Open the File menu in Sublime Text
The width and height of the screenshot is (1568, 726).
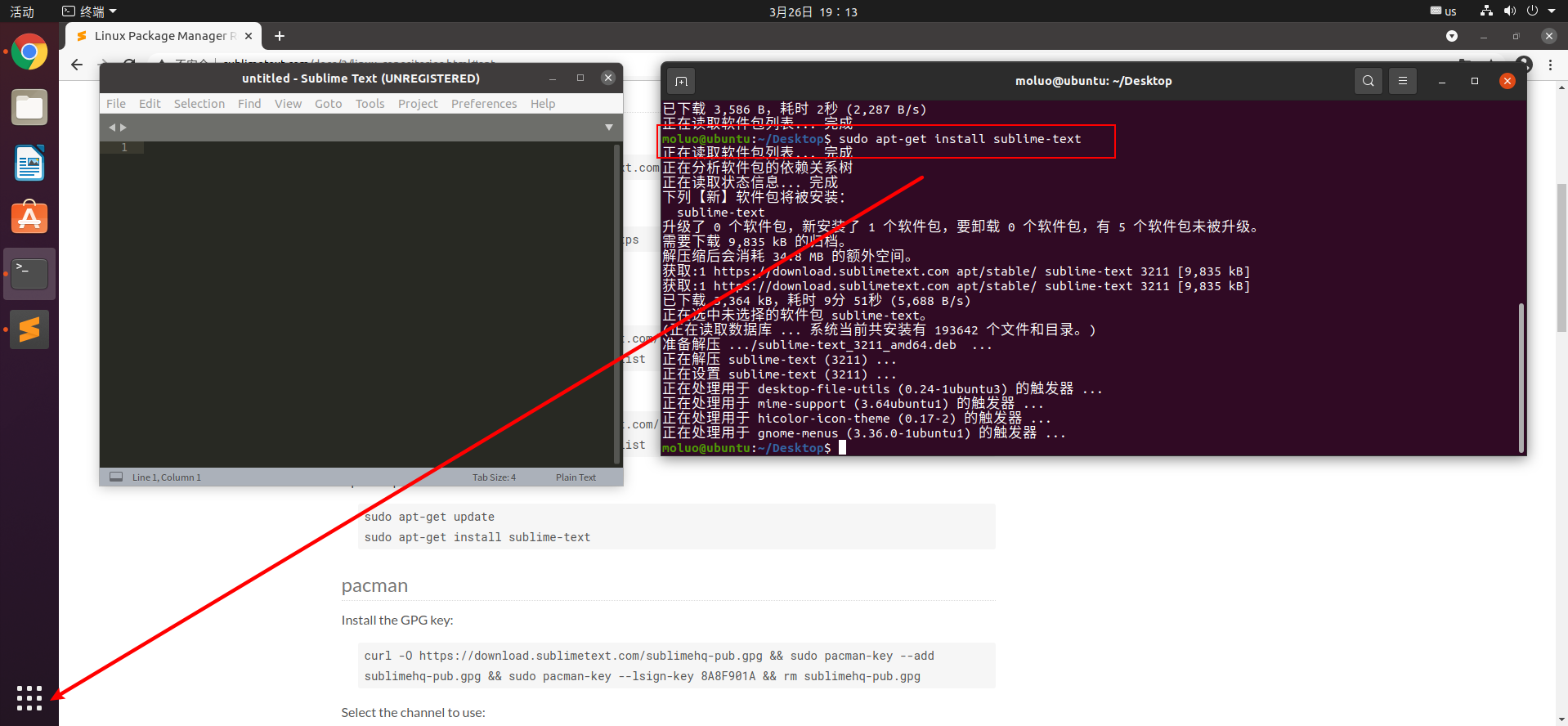click(x=116, y=104)
